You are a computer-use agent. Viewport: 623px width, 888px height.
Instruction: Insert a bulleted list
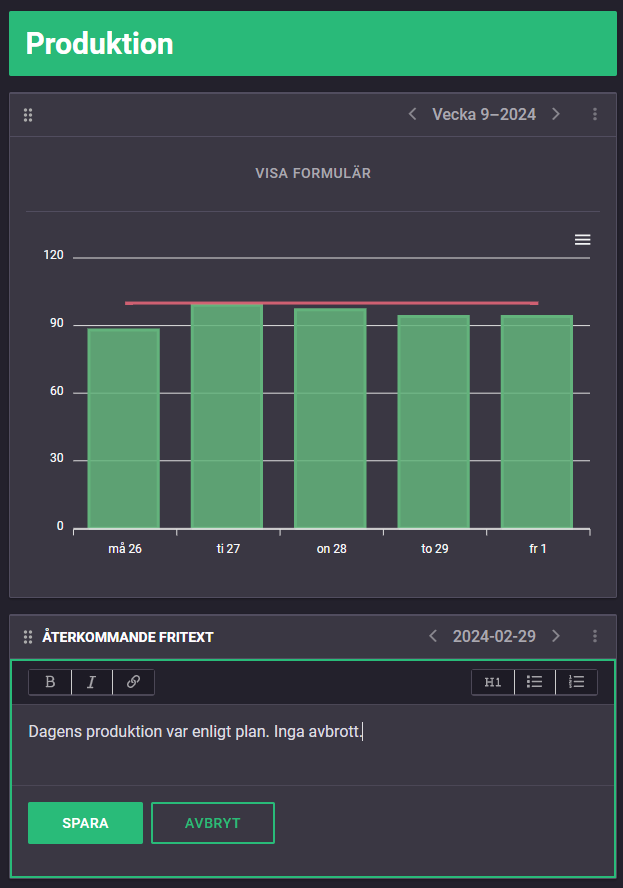click(535, 682)
